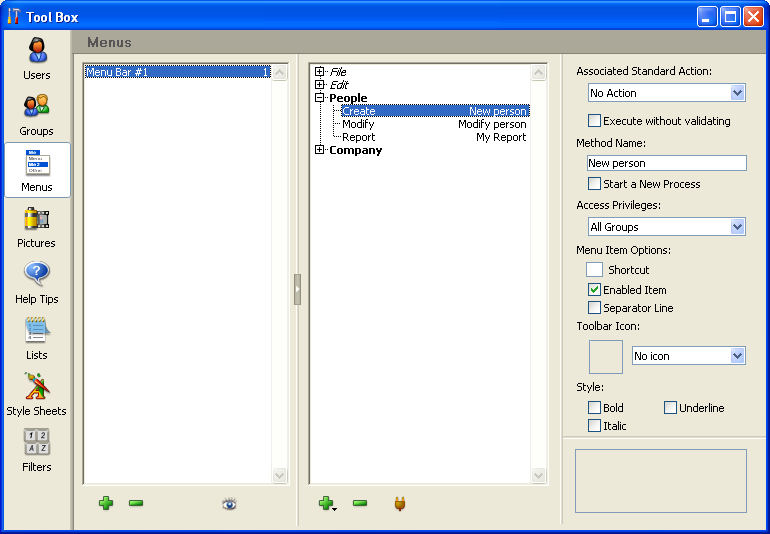The image size is (770, 534).
Task: Open the Filters section
Action: point(37,450)
